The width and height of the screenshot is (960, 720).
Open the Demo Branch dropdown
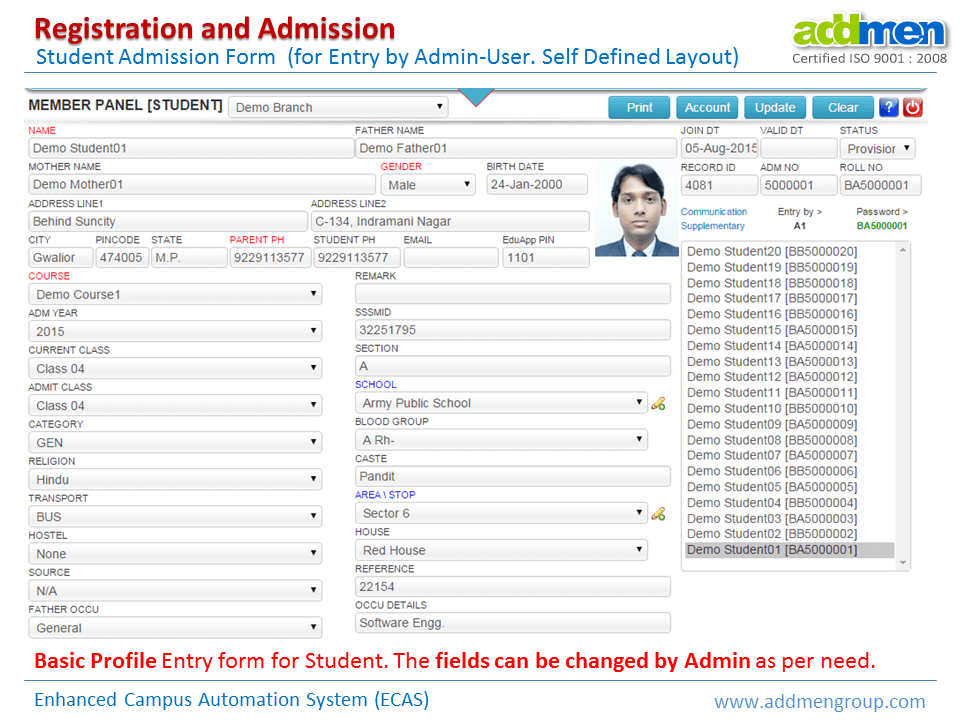(x=338, y=107)
